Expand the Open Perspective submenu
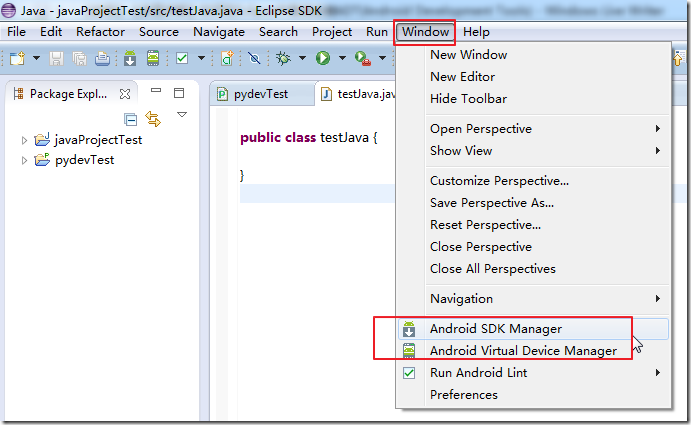Image resolution: width=691 pixels, height=425 pixels. 534,129
